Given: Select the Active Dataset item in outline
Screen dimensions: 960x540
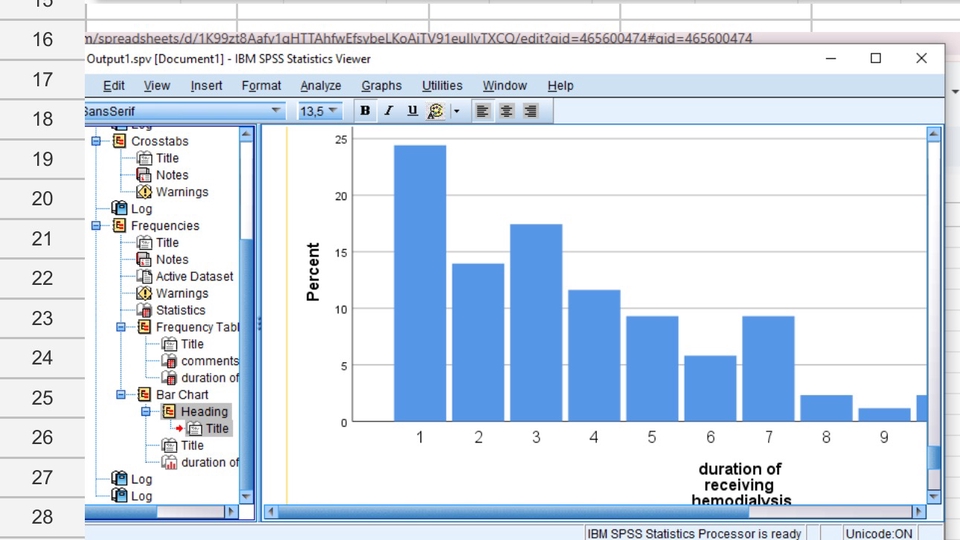Looking at the screenshot, I should click(194, 276).
